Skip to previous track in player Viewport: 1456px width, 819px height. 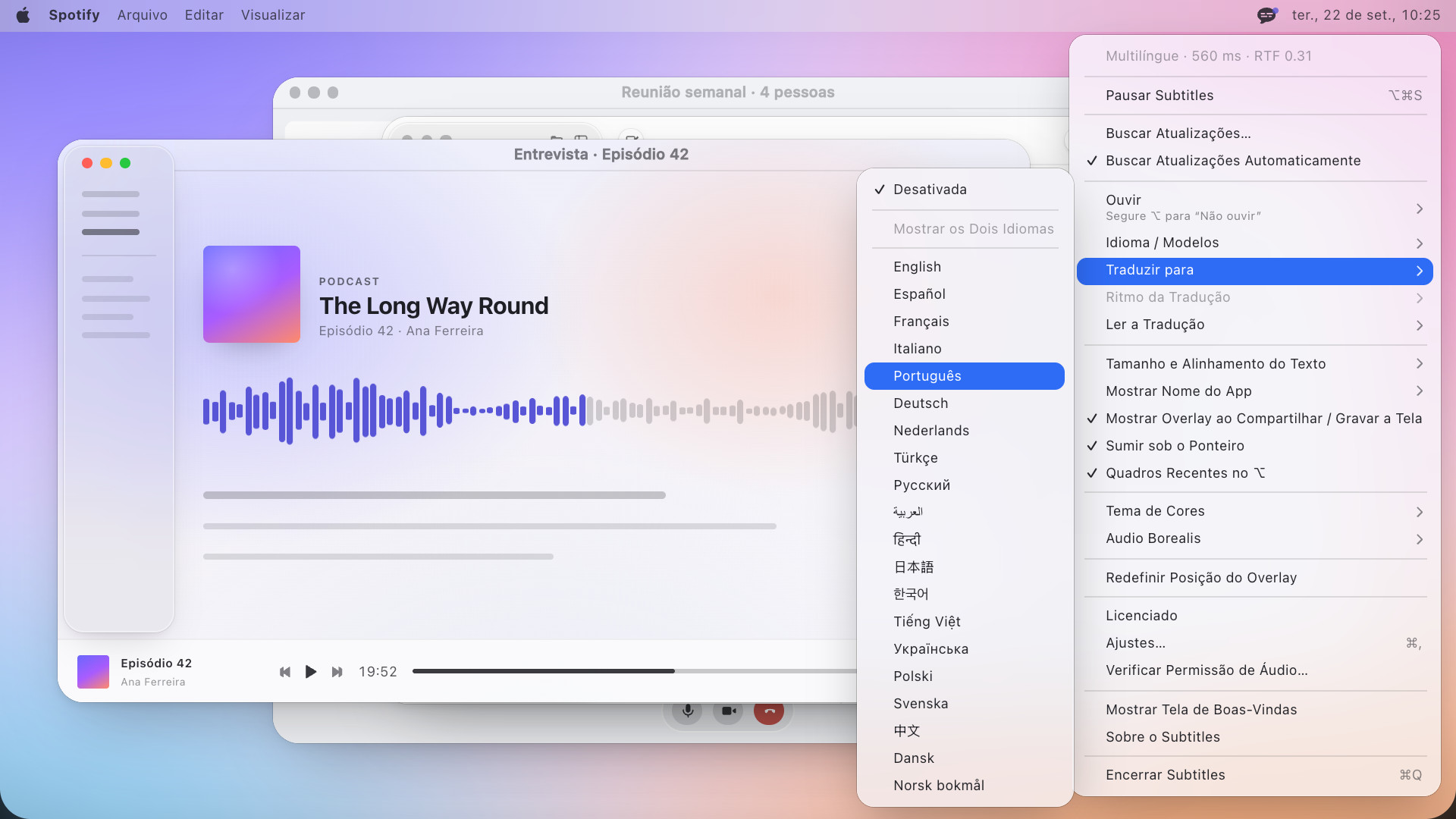pos(285,672)
